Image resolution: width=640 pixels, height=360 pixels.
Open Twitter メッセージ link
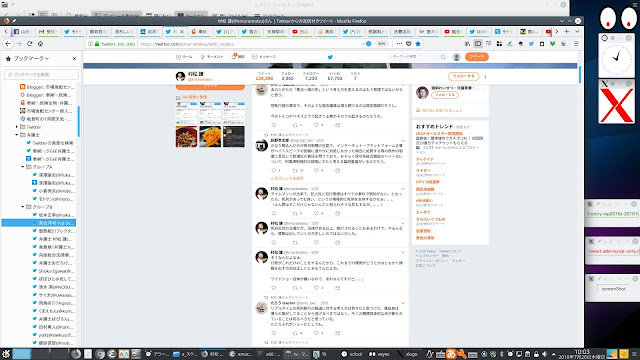264,57
